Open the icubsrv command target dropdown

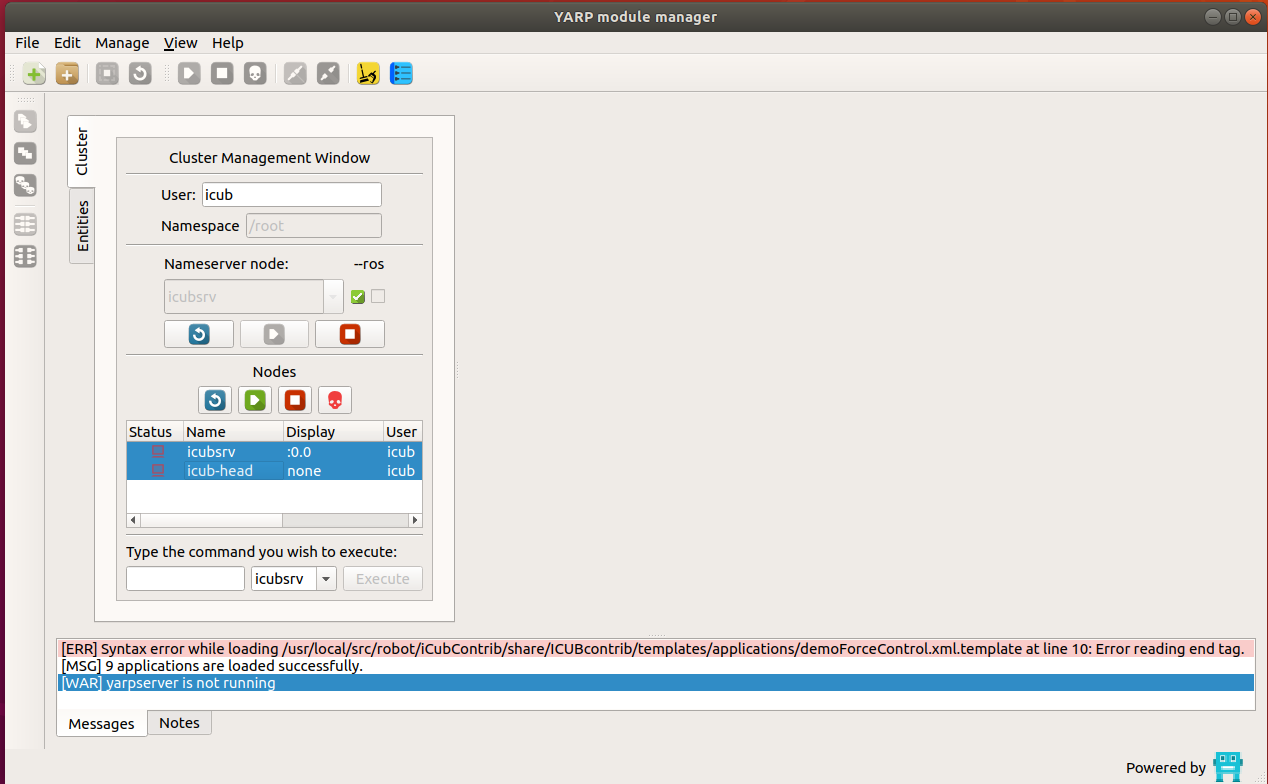click(326, 579)
